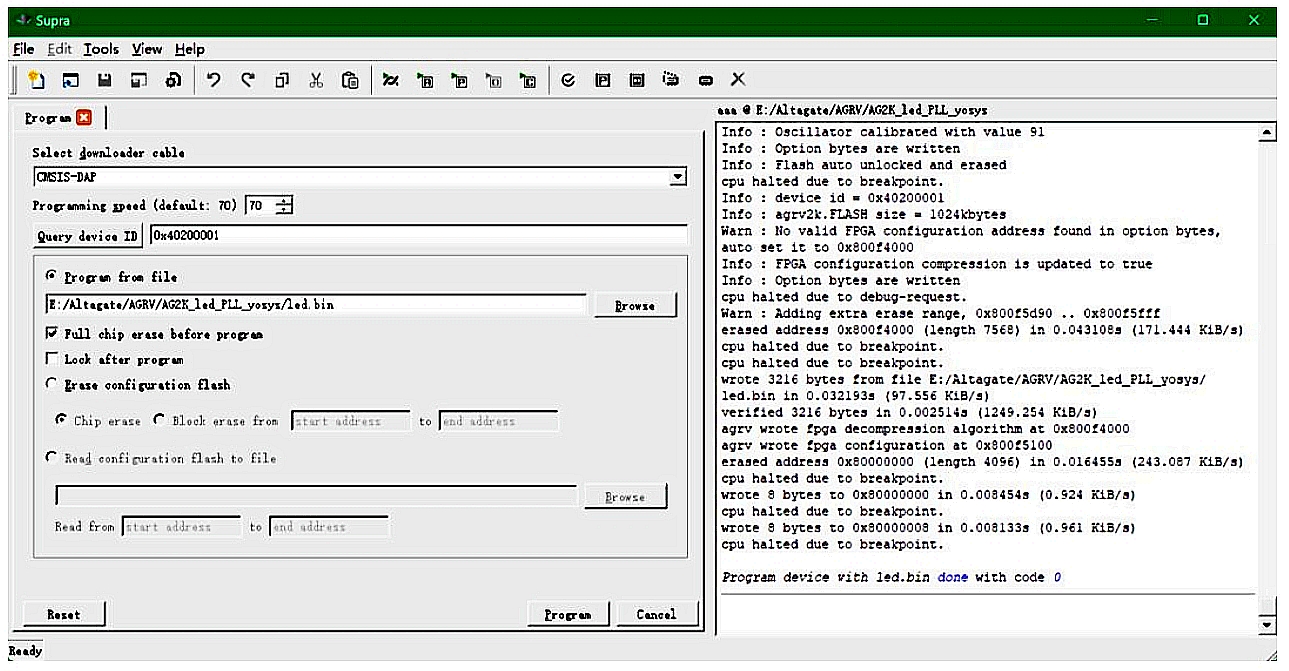Click the green-arrow graph run icon

391,79
